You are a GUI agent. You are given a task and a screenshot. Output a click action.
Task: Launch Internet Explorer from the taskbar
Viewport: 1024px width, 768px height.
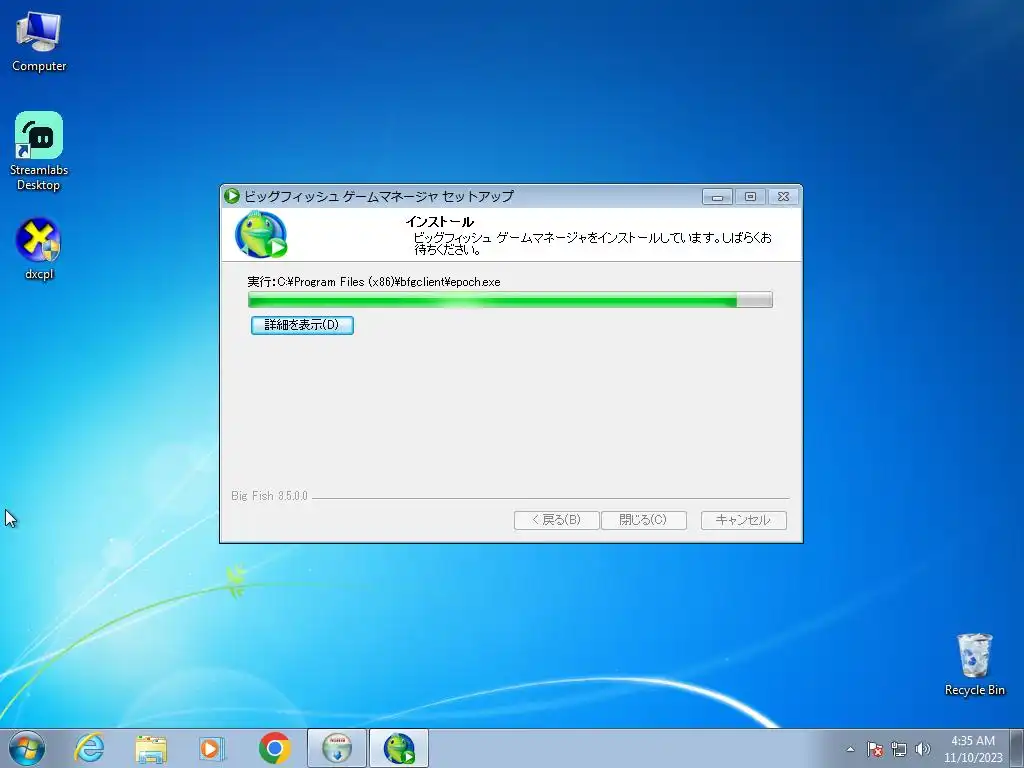coord(89,748)
